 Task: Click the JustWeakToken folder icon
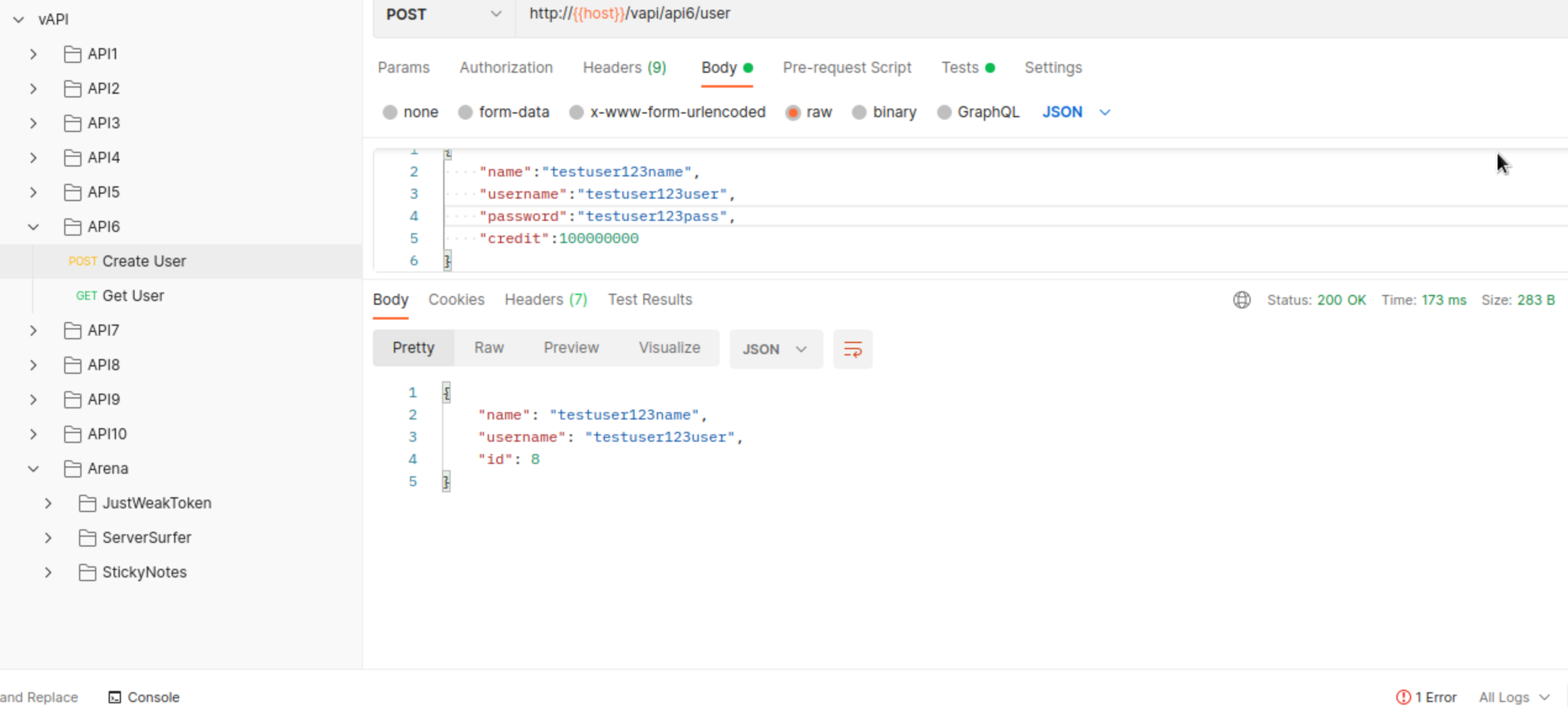click(x=88, y=503)
